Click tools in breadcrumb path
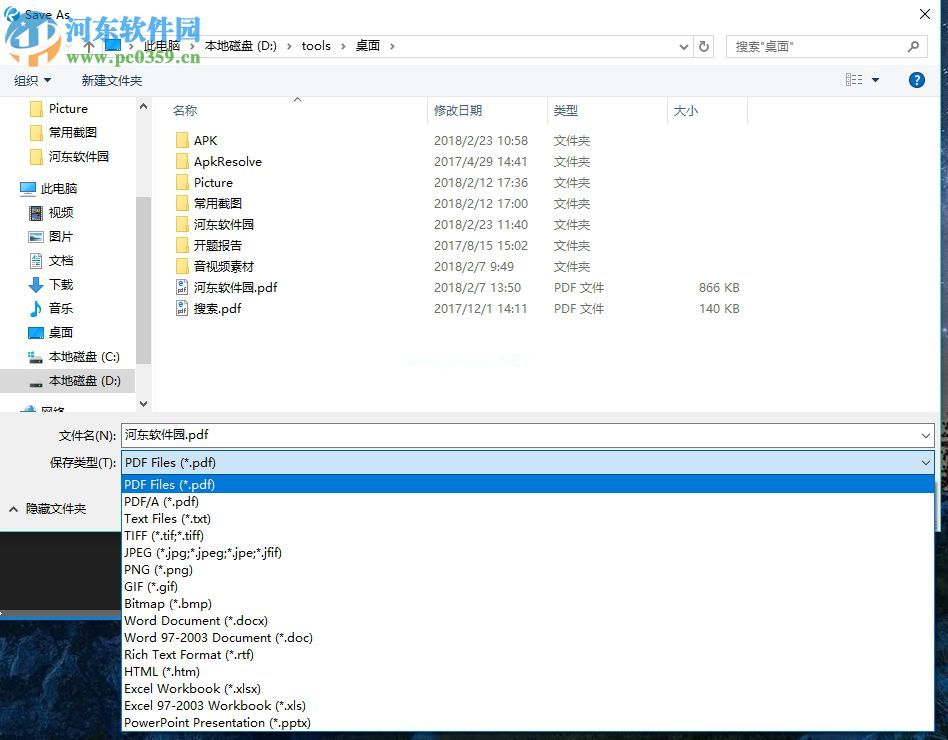The width and height of the screenshot is (948, 740). 316,46
